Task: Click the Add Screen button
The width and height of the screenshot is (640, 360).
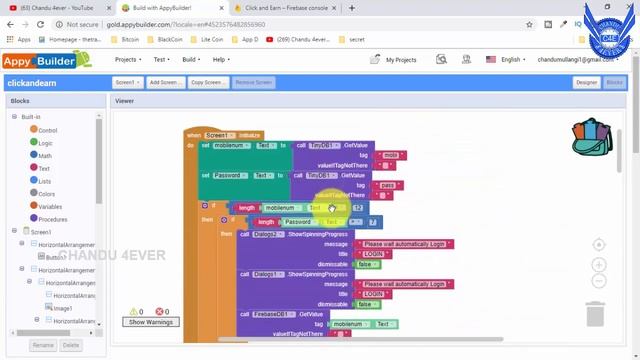Action: tap(165, 82)
